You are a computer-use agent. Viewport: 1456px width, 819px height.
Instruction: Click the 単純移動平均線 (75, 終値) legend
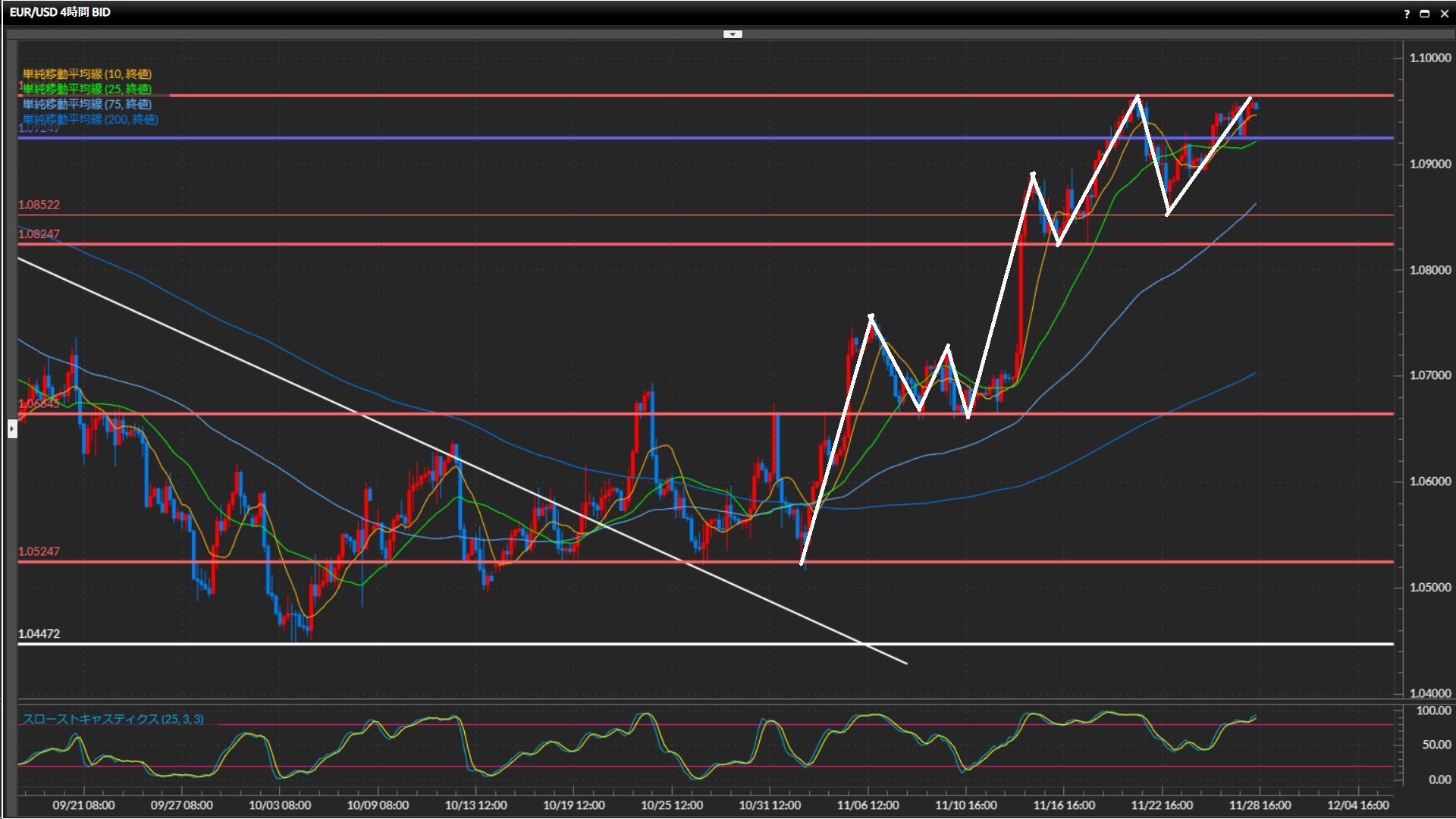87,104
